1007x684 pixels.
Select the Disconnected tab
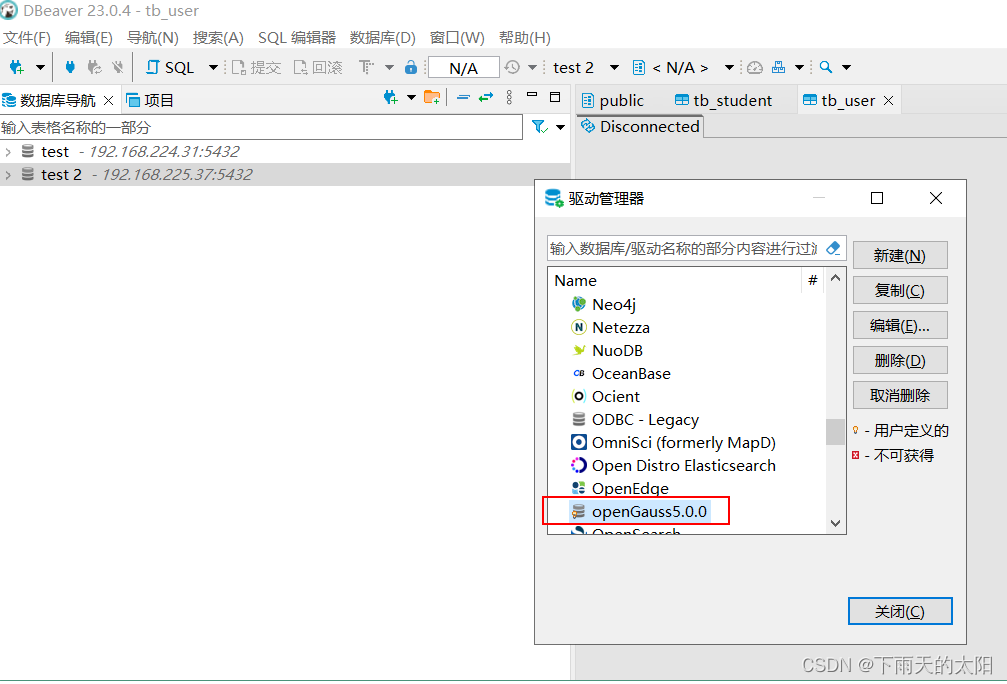(640, 127)
